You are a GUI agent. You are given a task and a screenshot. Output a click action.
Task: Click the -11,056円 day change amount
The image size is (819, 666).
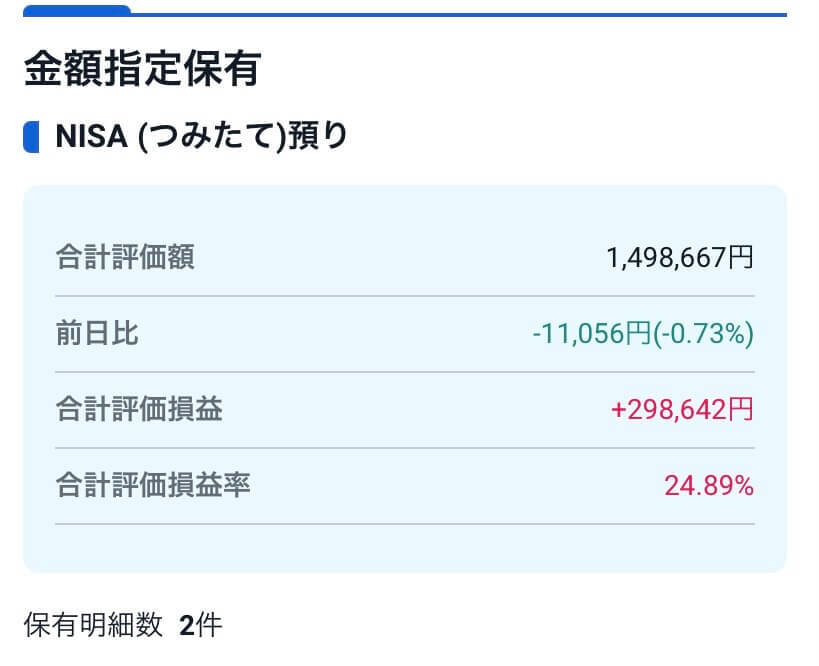click(x=591, y=334)
